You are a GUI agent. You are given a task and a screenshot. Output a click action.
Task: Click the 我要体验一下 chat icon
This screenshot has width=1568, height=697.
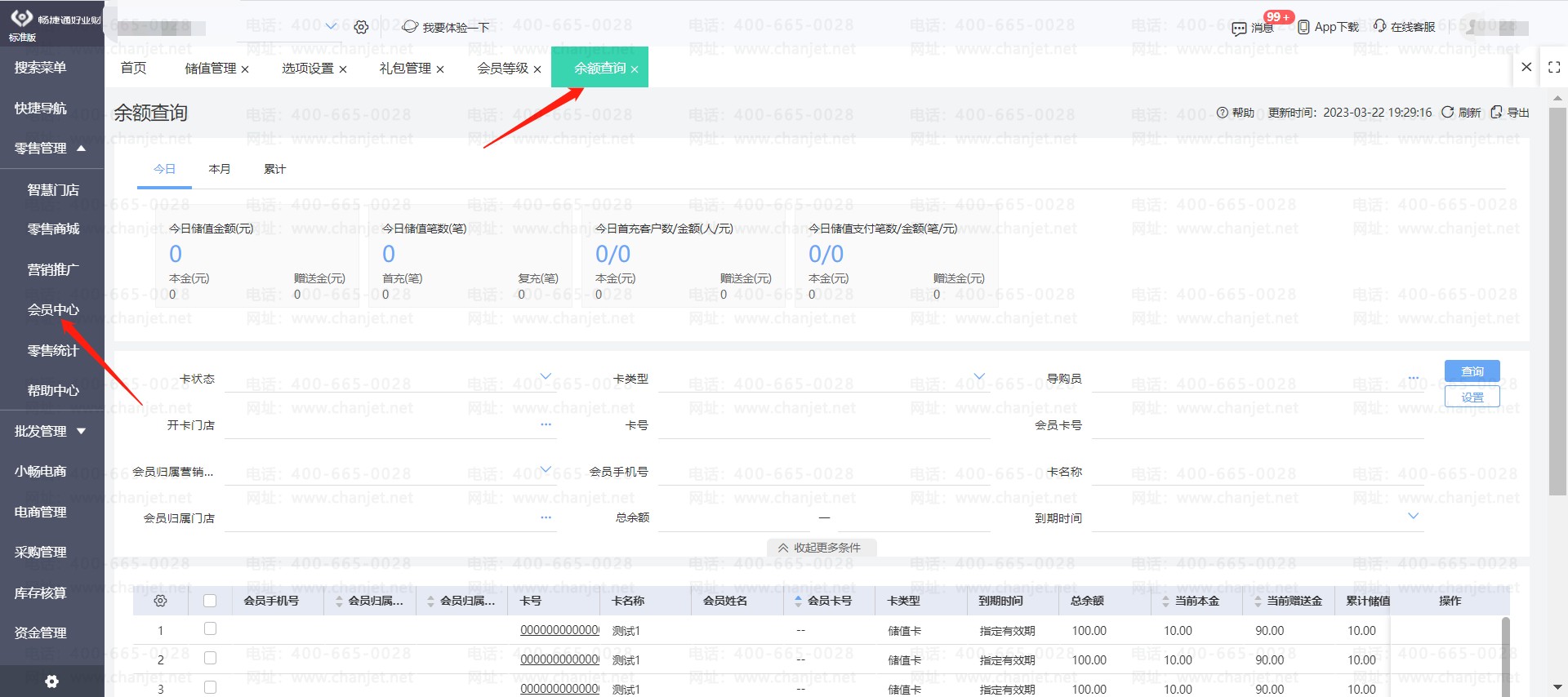(x=410, y=27)
